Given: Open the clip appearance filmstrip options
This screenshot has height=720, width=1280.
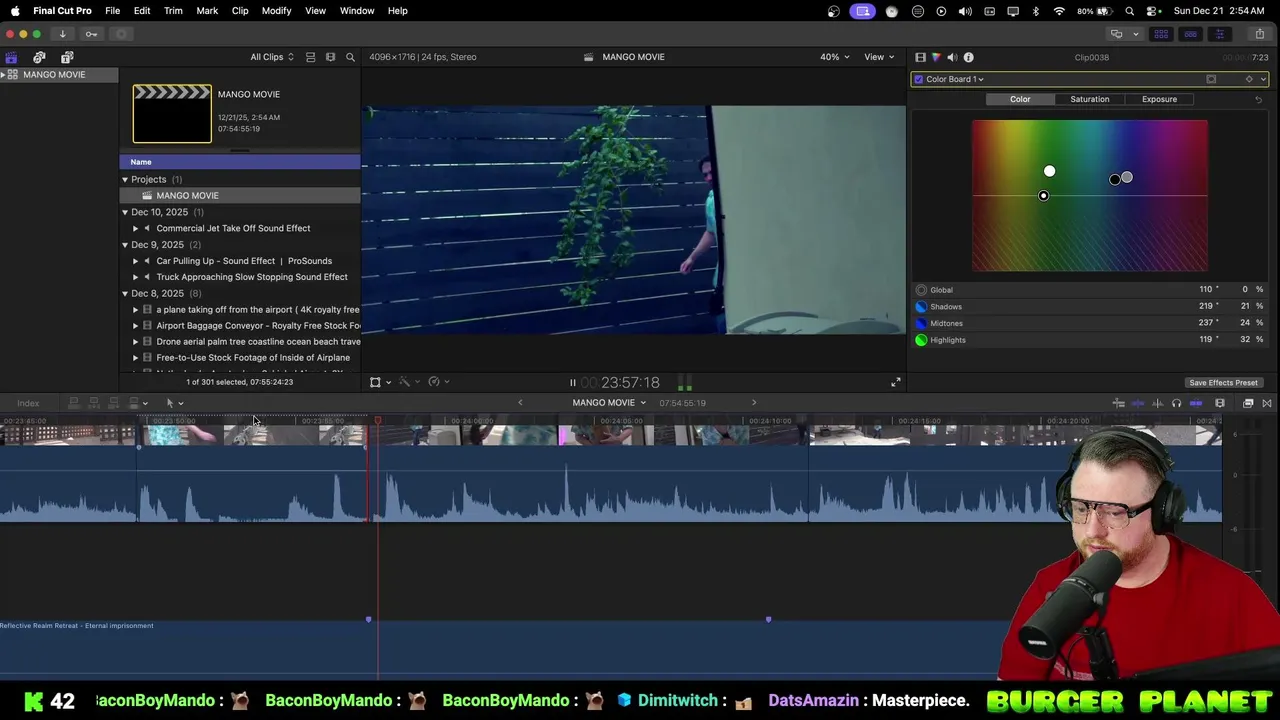Looking at the screenshot, I should pyautogui.click(x=330, y=57).
